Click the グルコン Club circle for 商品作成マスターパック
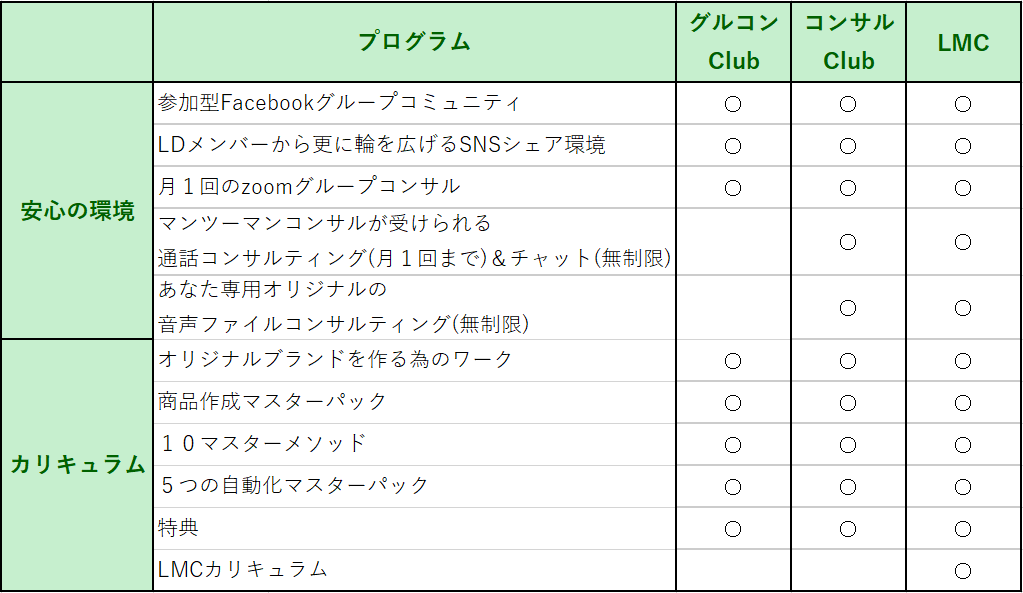Viewport: 1023px width, 593px height. (x=733, y=403)
